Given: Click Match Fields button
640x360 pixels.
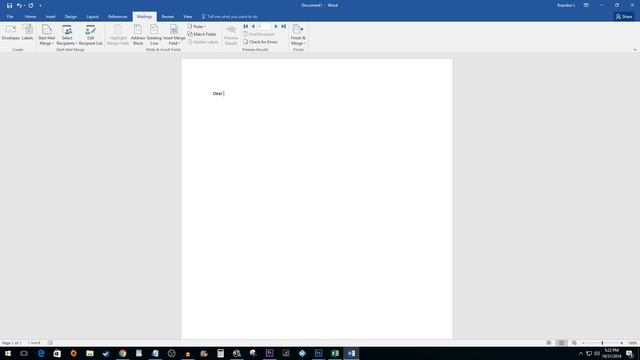Looking at the screenshot, I should [202, 34].
